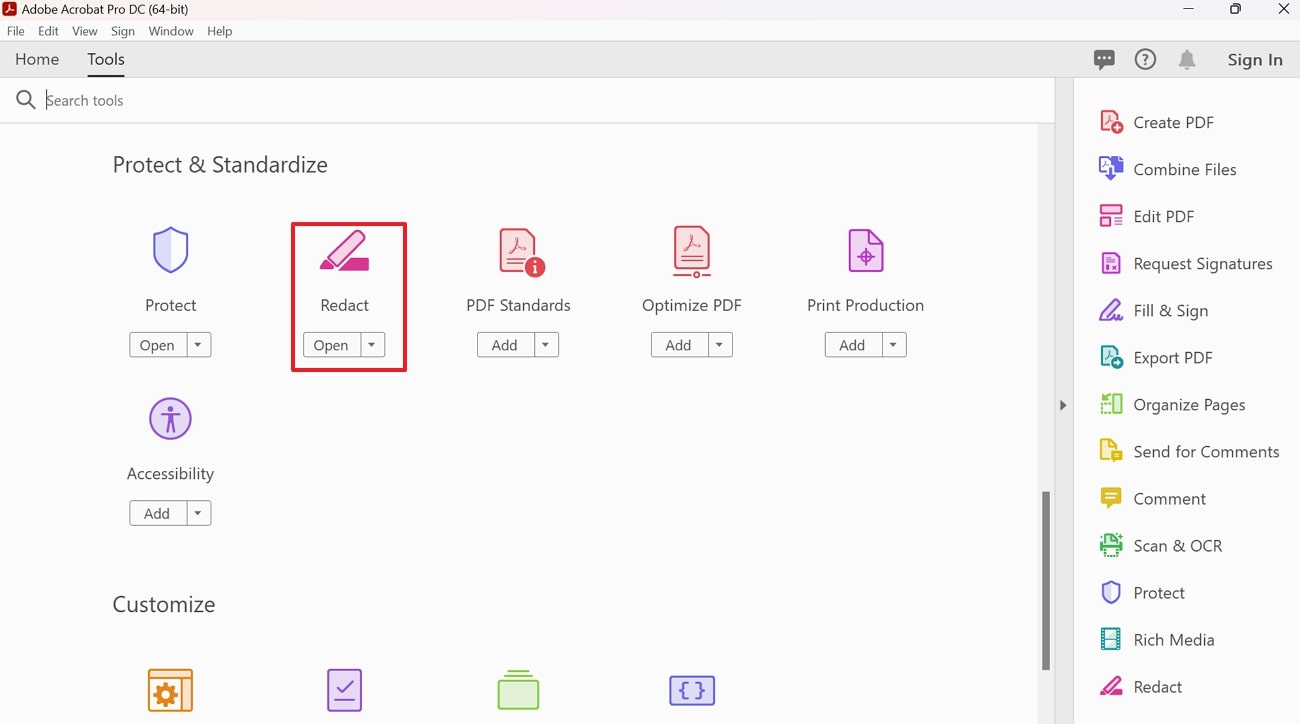1300x724 pixels.
Task: Click the Scan & OCR label in sidebar
Action: [1178, 545]
